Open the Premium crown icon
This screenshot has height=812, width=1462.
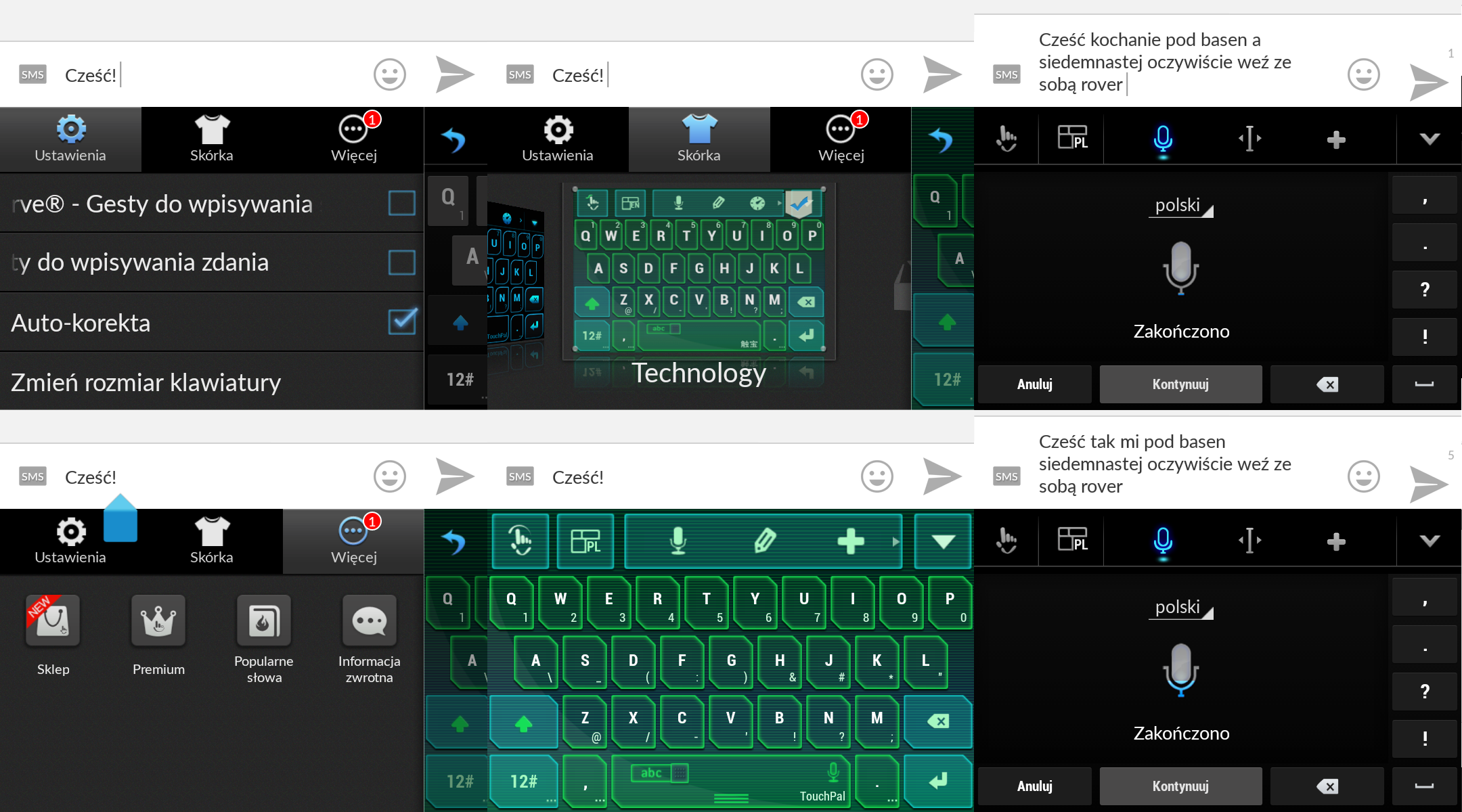point(158,621)
